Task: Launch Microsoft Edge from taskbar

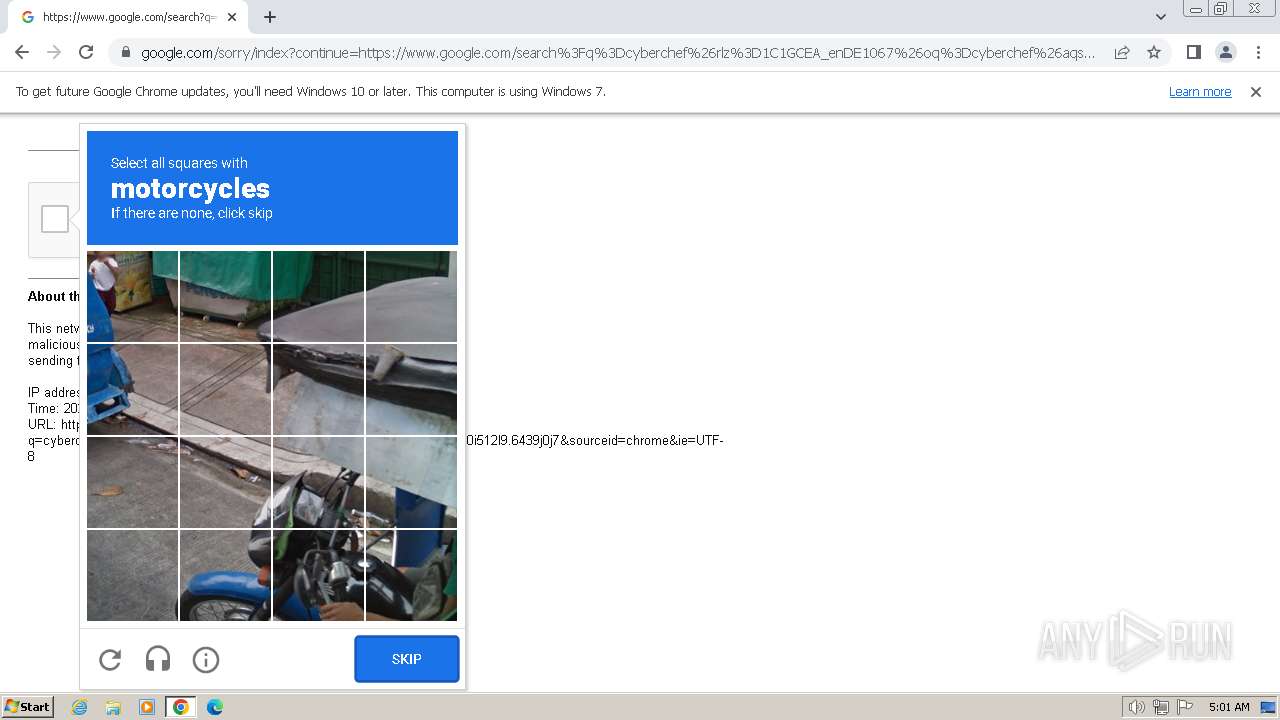Action: 215,707
